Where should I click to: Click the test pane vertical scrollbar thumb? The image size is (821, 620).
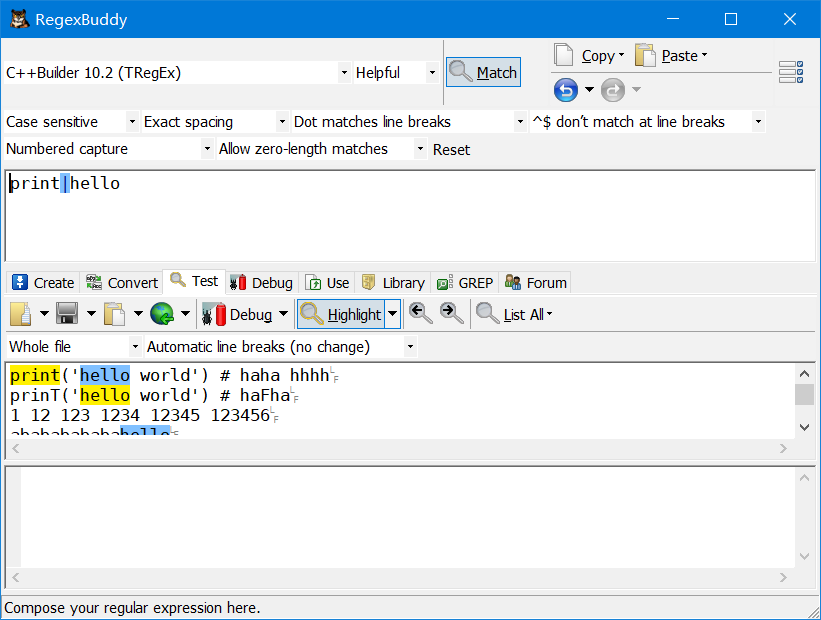[x=804, y=394]
